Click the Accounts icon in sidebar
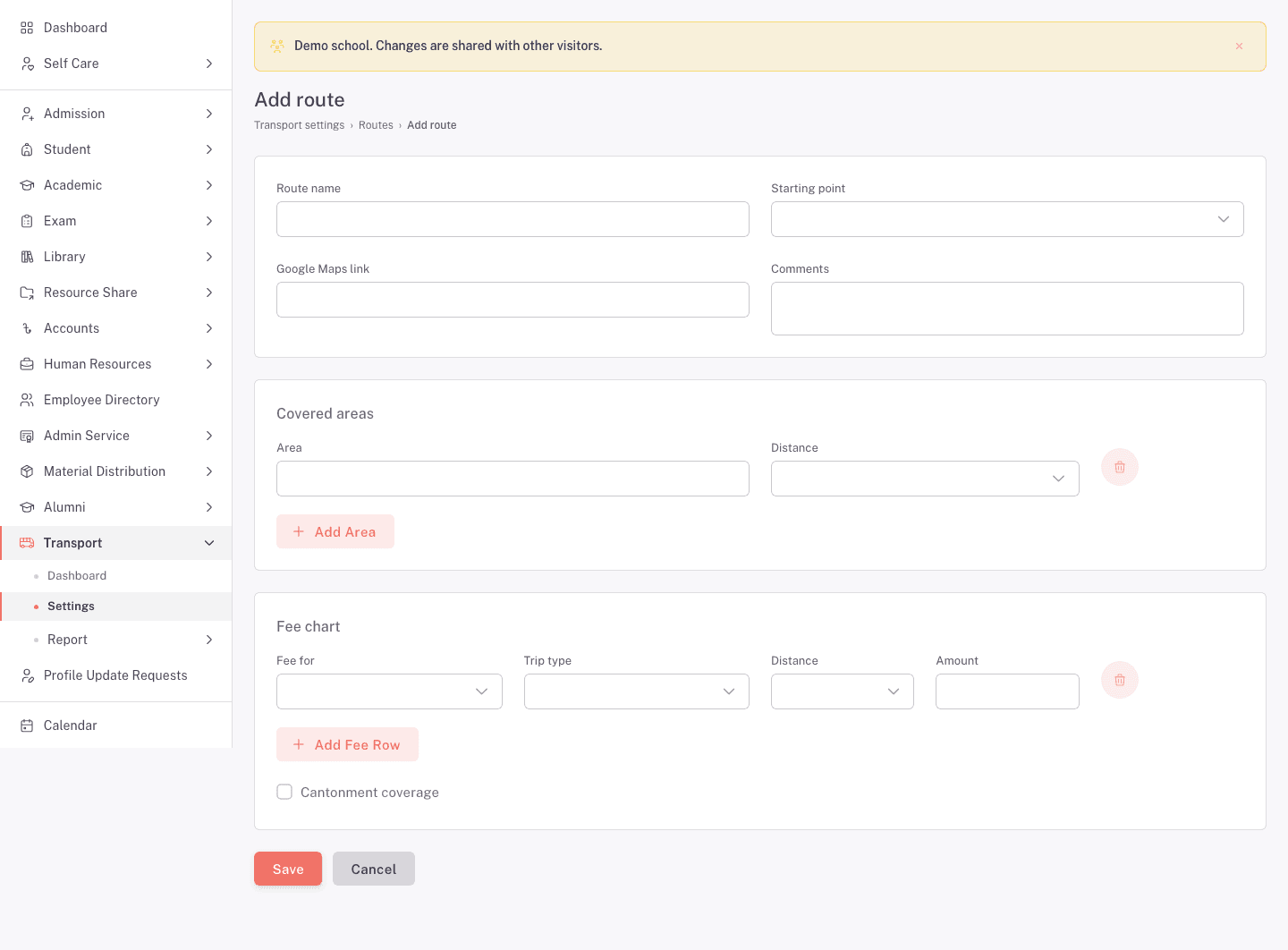The image size is (1288, 950). (x=27, y=328)
